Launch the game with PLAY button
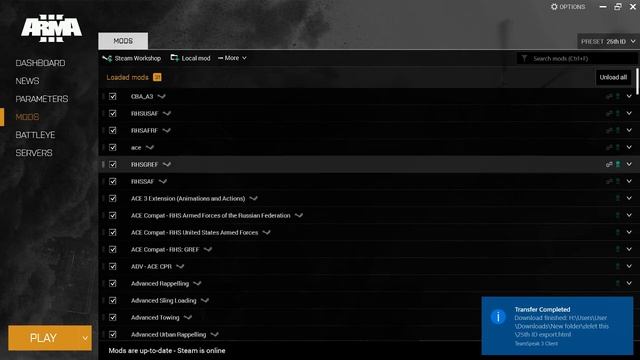The height and width of the screenshot is (360, 640). [x=44, y=338]
